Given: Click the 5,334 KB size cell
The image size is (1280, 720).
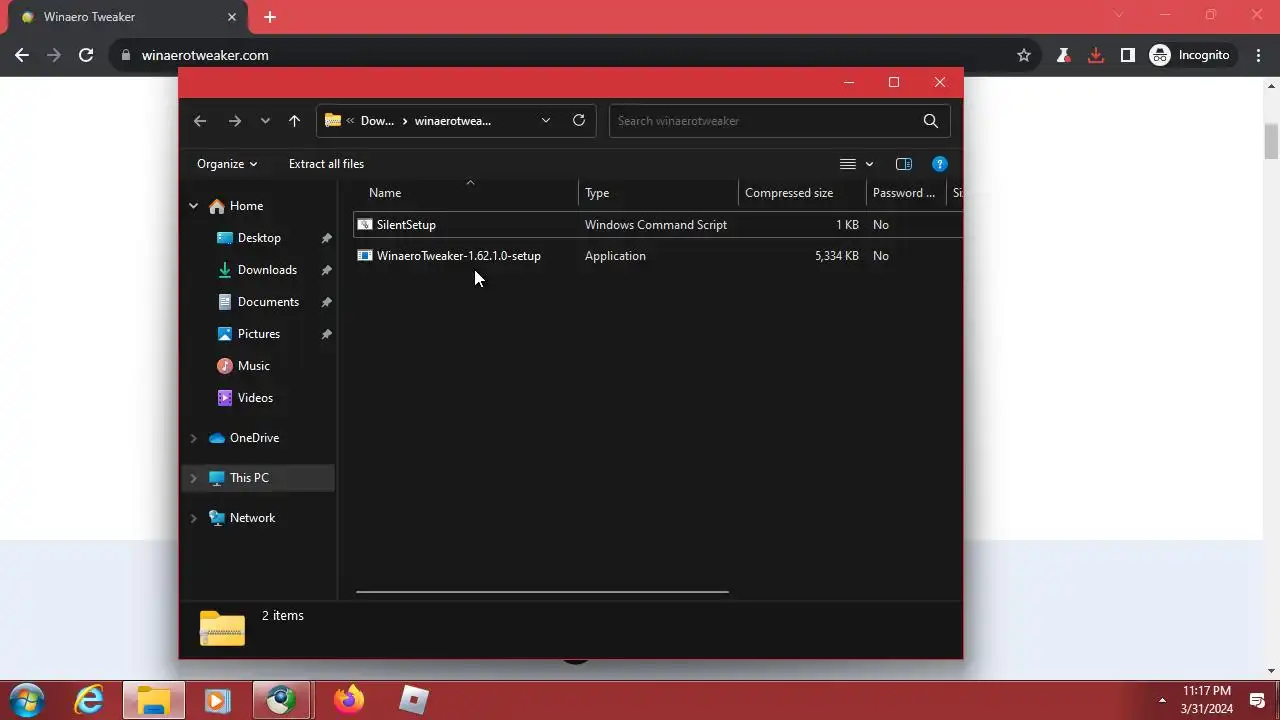Looking at the screenshot, I should pos(837,256).
